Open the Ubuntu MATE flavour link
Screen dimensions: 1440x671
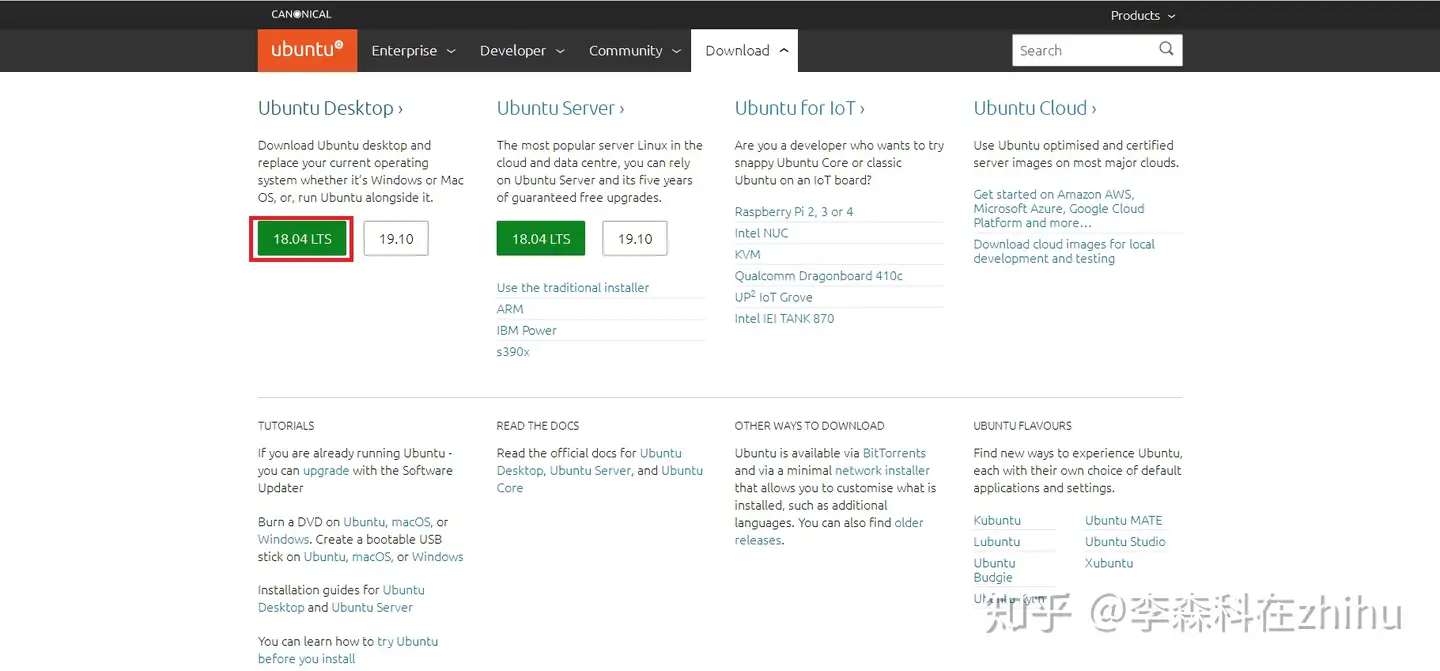[1124, 521]
